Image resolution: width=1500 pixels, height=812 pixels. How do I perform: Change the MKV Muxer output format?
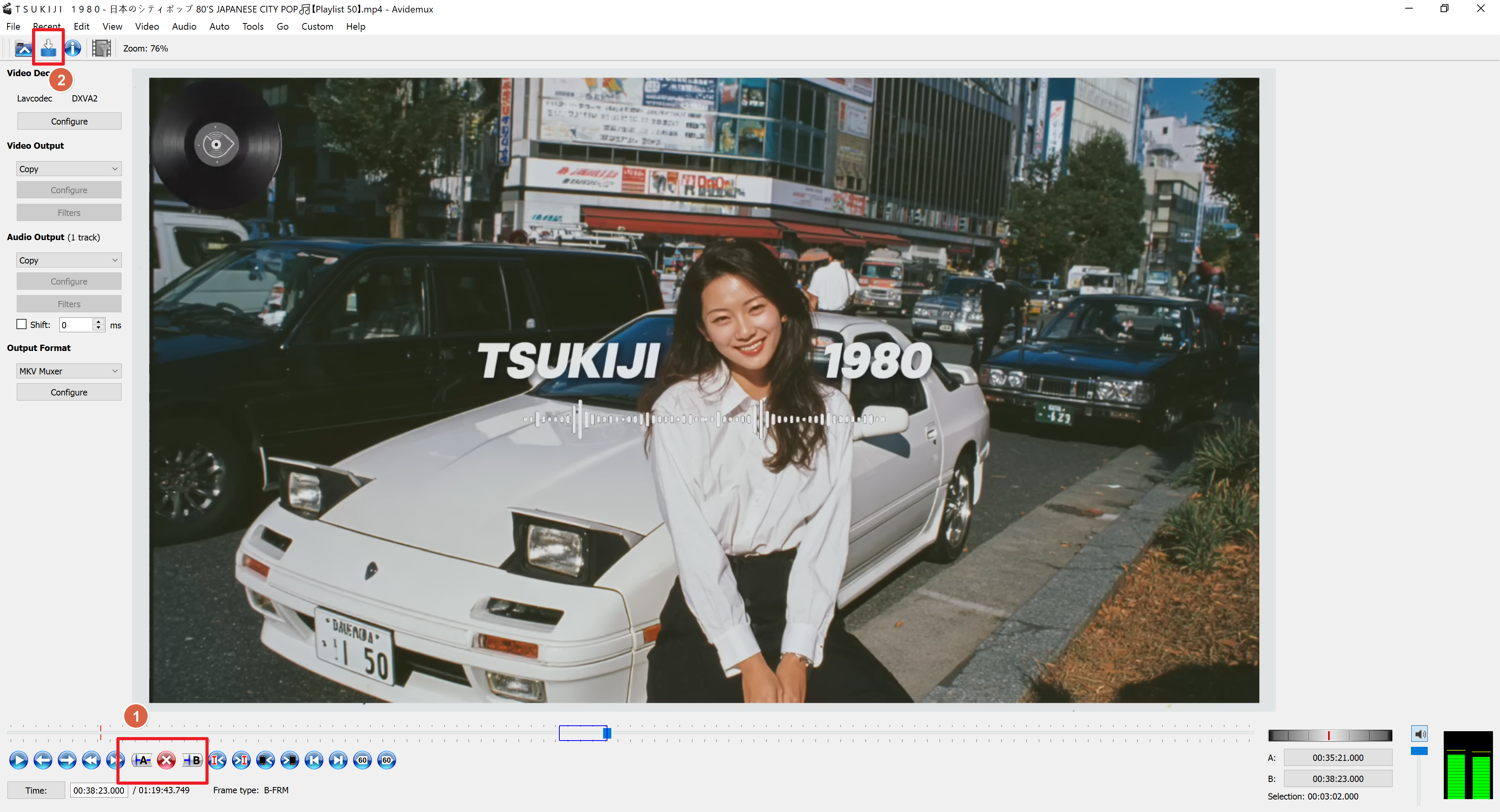tap(69, 371)
